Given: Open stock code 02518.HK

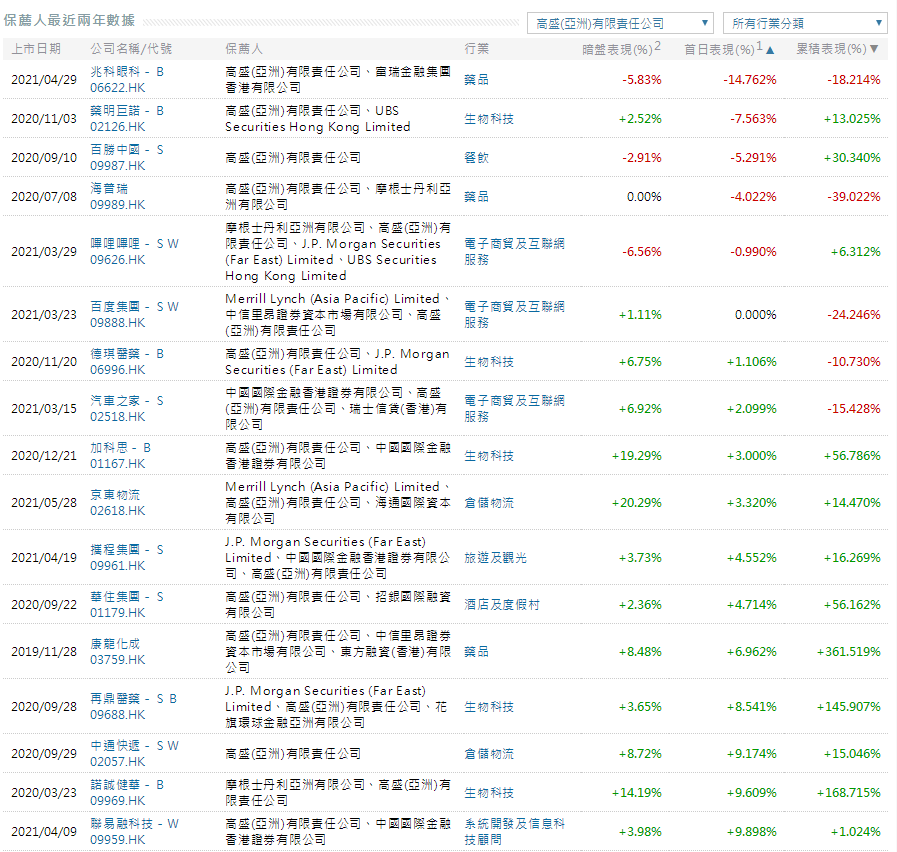Looking at the screenshot, I should [118, 417].
